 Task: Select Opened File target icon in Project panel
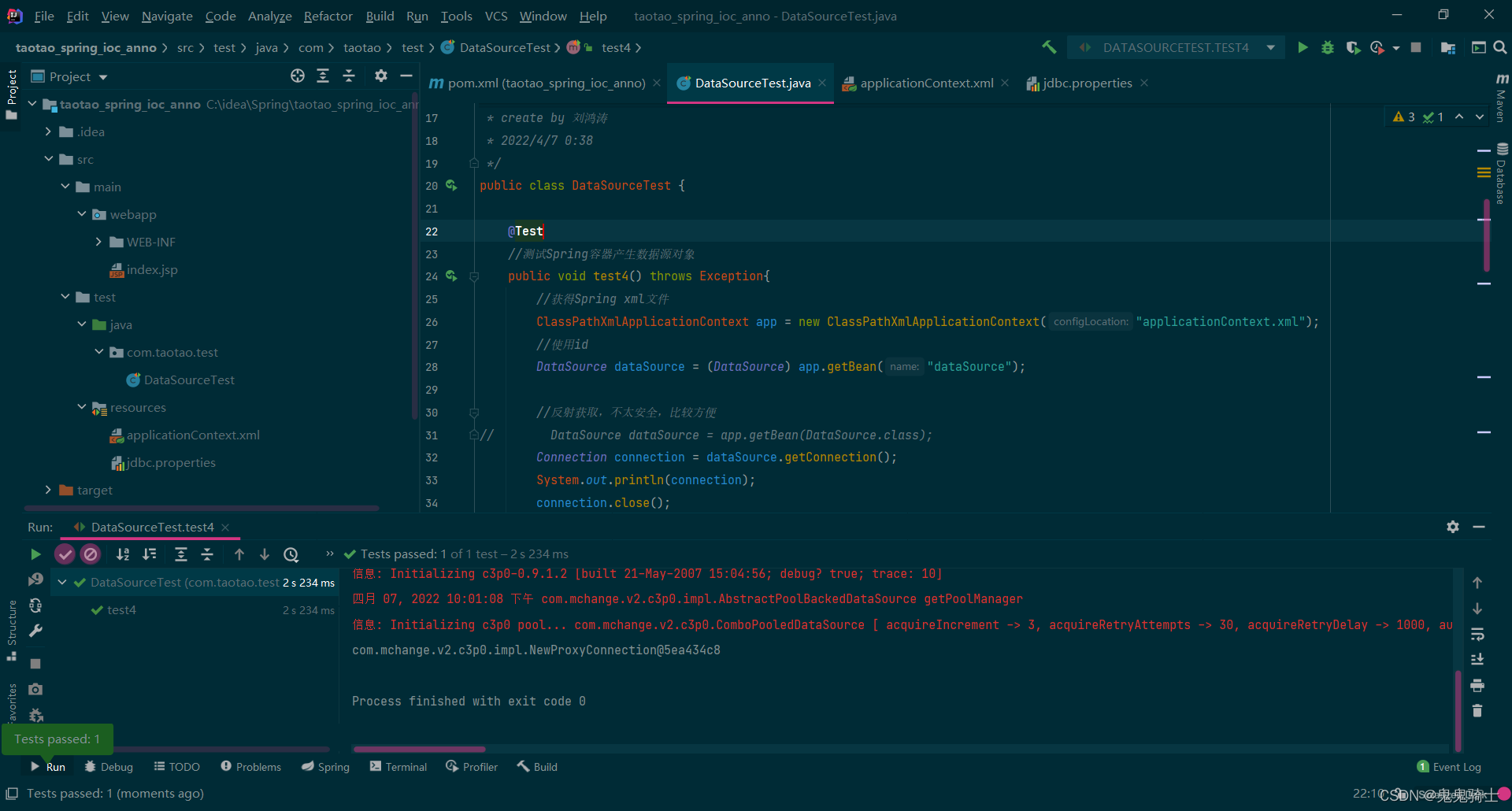click(x=298, y=76)
